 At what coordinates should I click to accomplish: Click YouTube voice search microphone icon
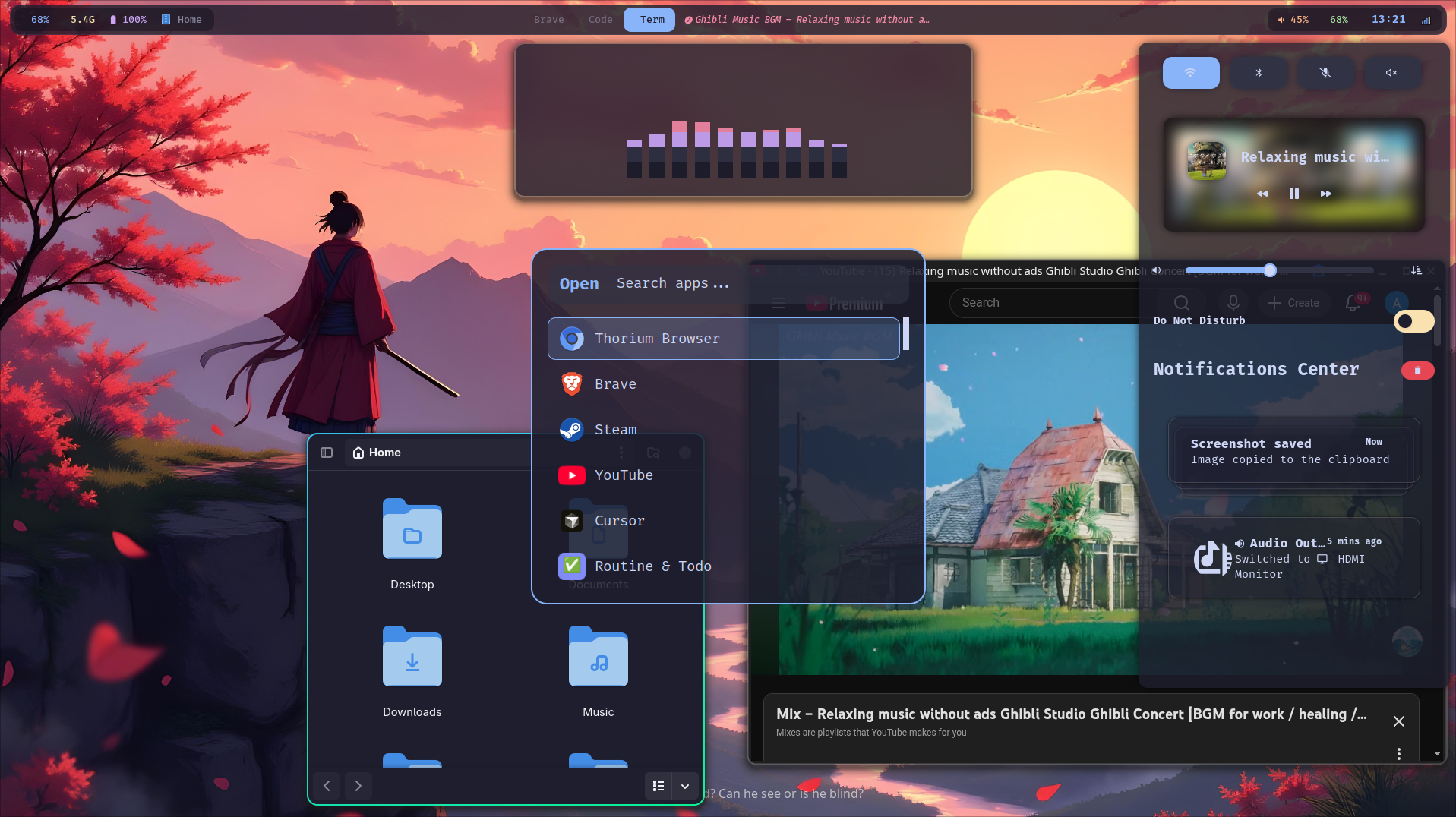pos(1233,303)
